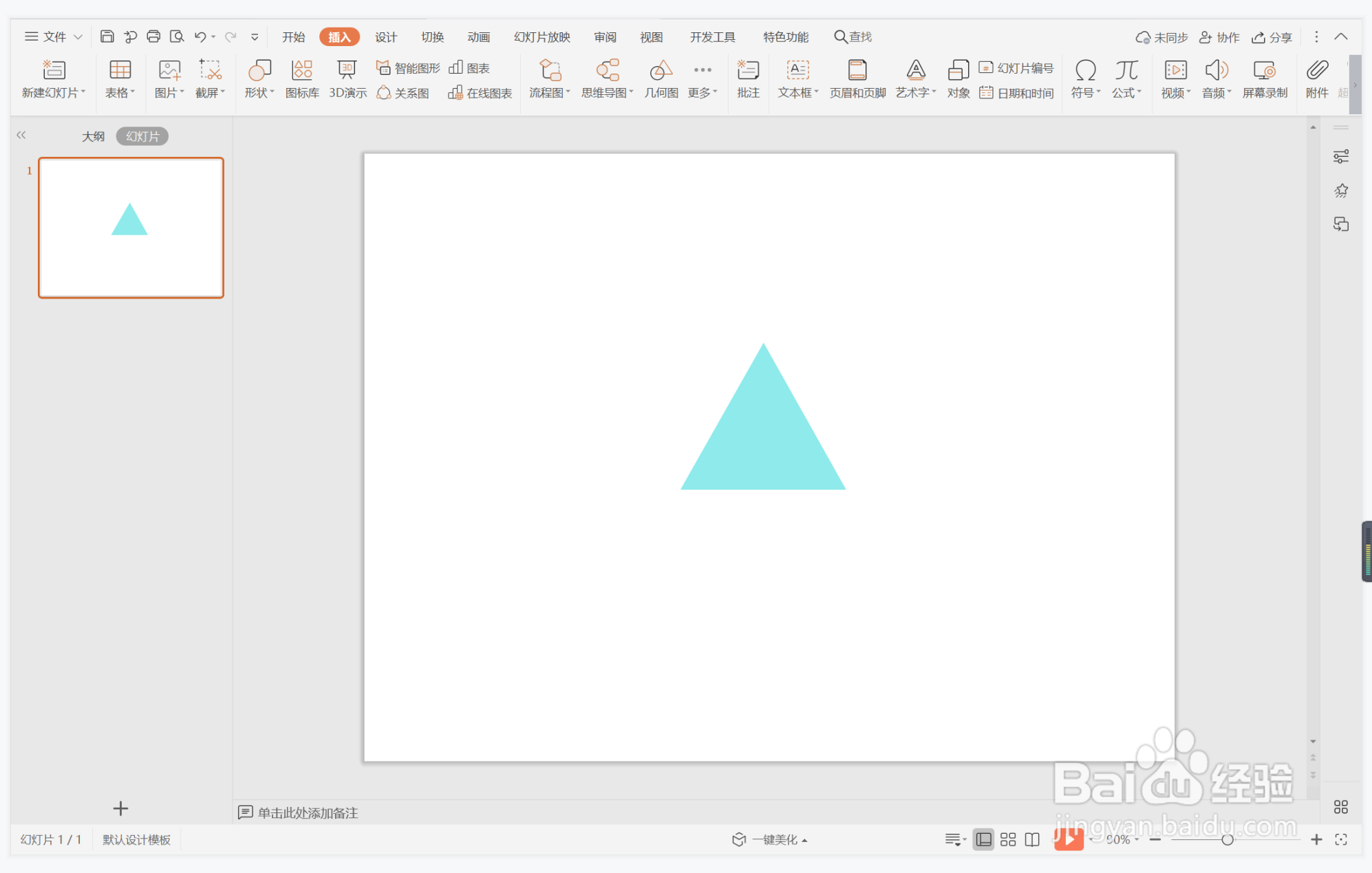Open 几何图 geometry tool

tap(661, 79)
